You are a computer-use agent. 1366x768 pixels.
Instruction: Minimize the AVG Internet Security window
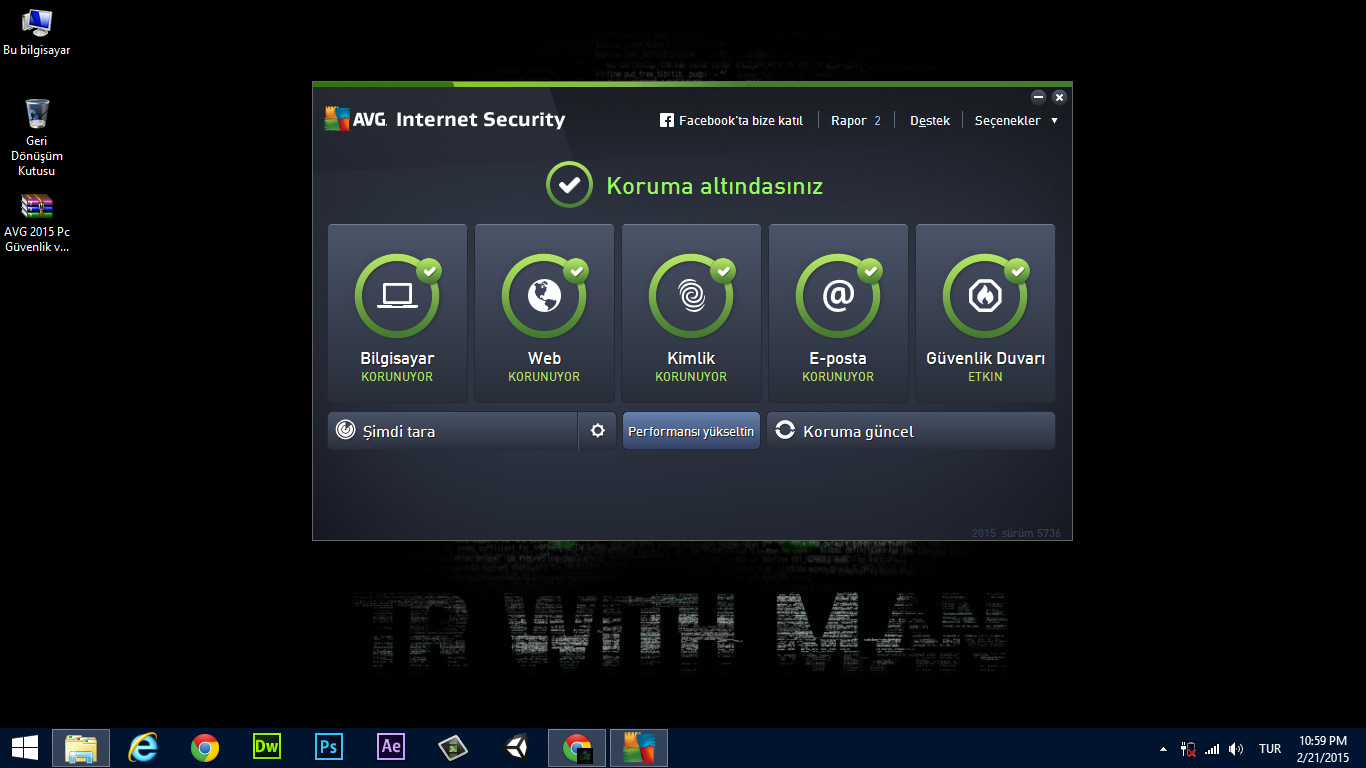(x=1039, y=97)
